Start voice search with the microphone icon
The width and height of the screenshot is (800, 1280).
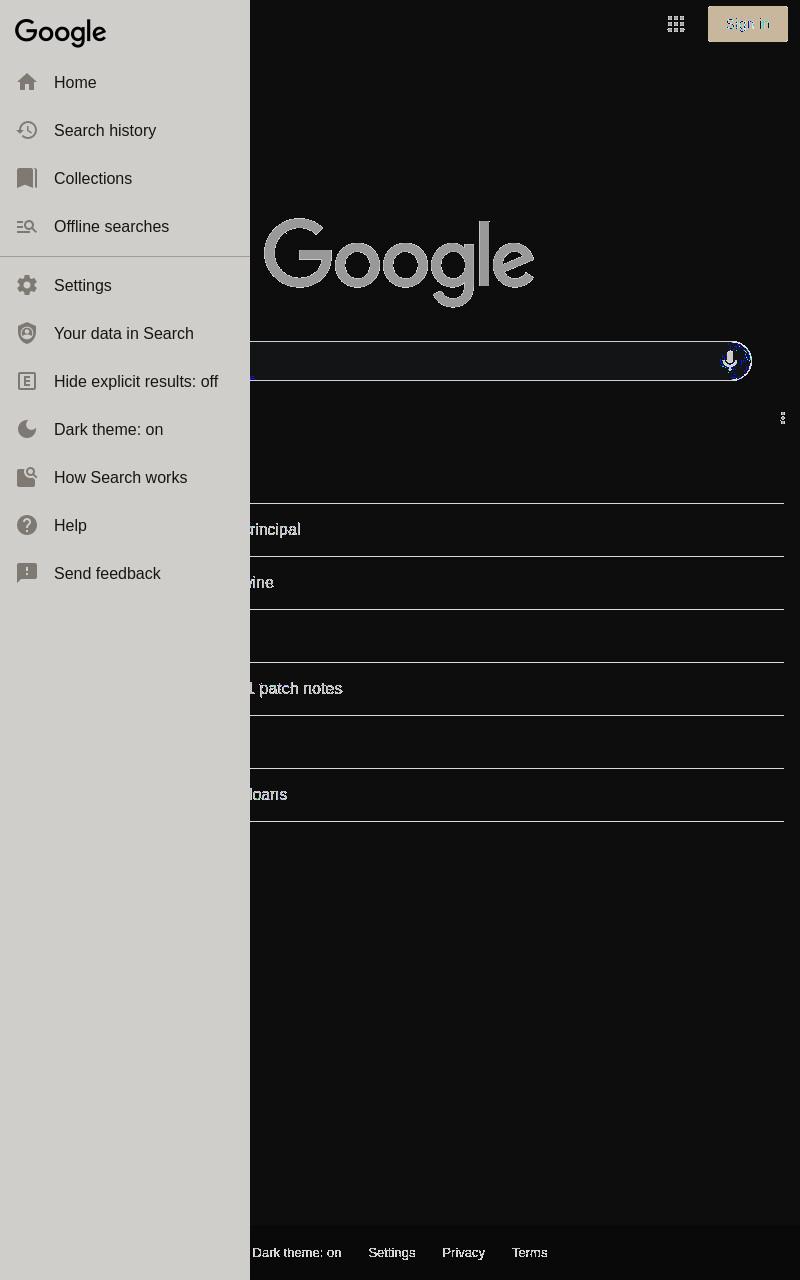point(731,361)
